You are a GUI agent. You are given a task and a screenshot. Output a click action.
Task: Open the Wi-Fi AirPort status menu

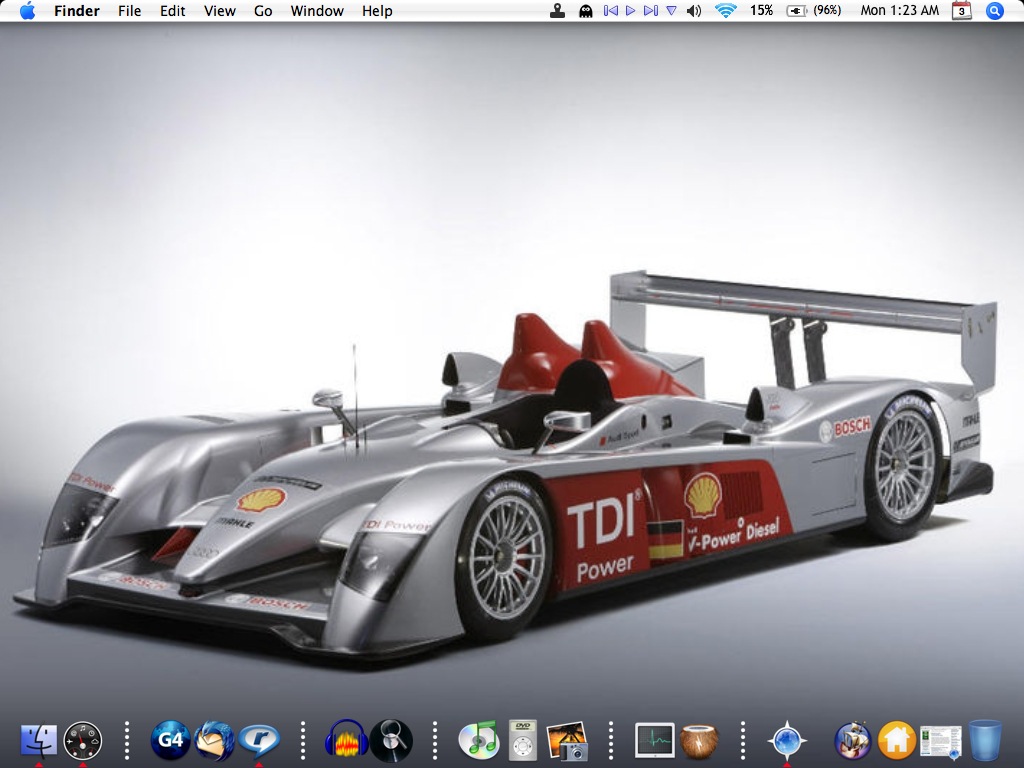click(726, 10)
